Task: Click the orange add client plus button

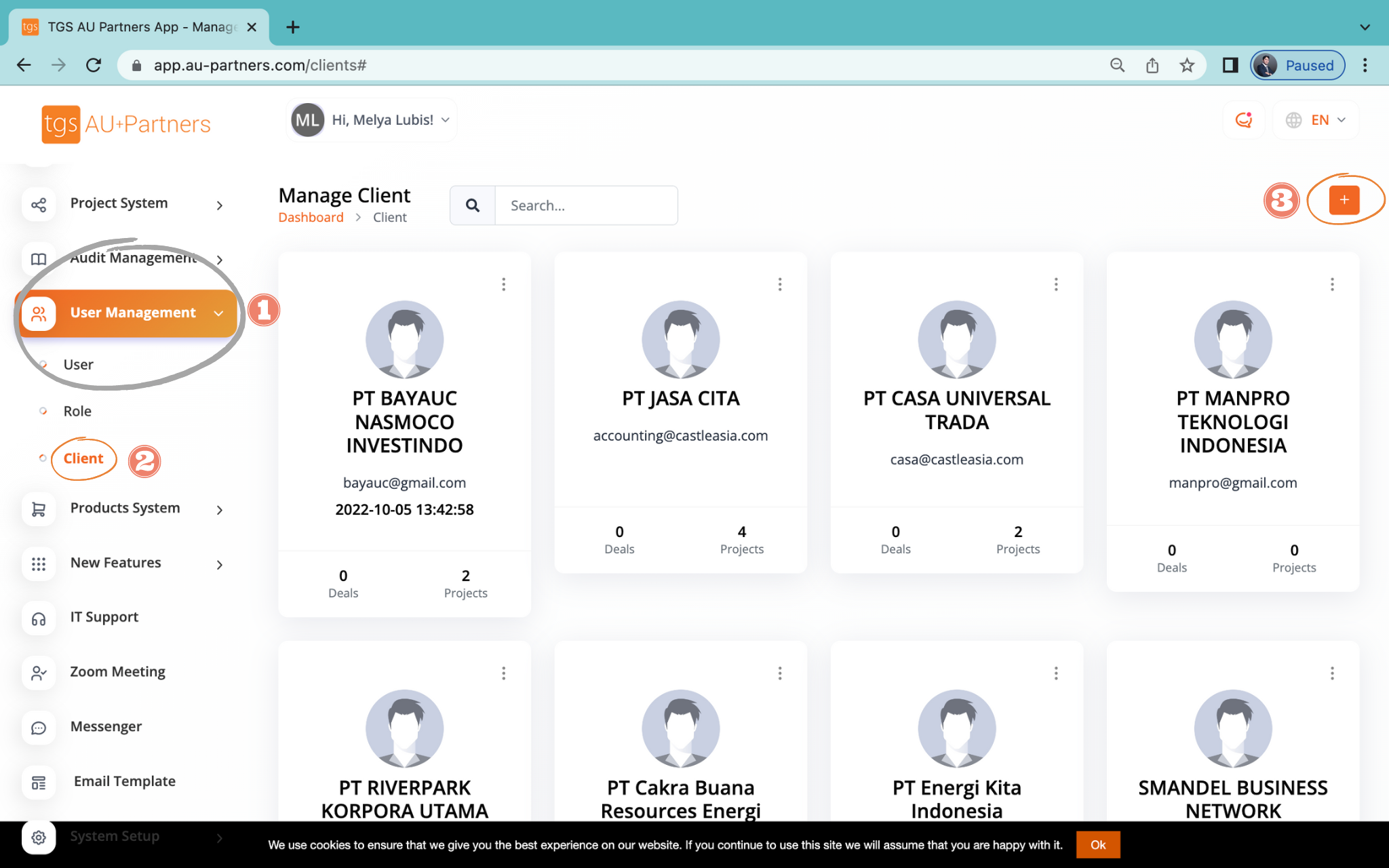Action: pos(1344,200)
